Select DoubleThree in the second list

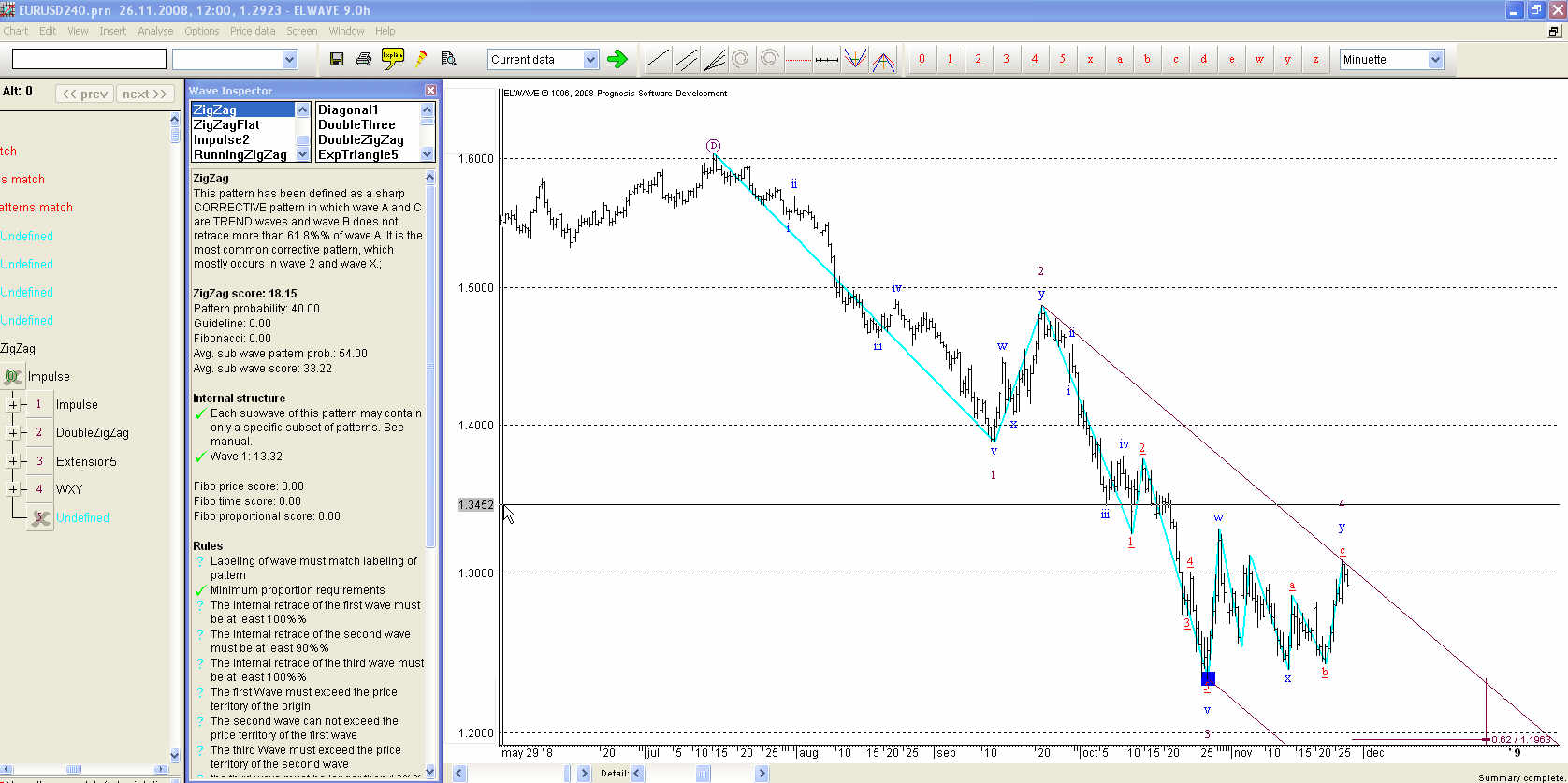[368, 124]
